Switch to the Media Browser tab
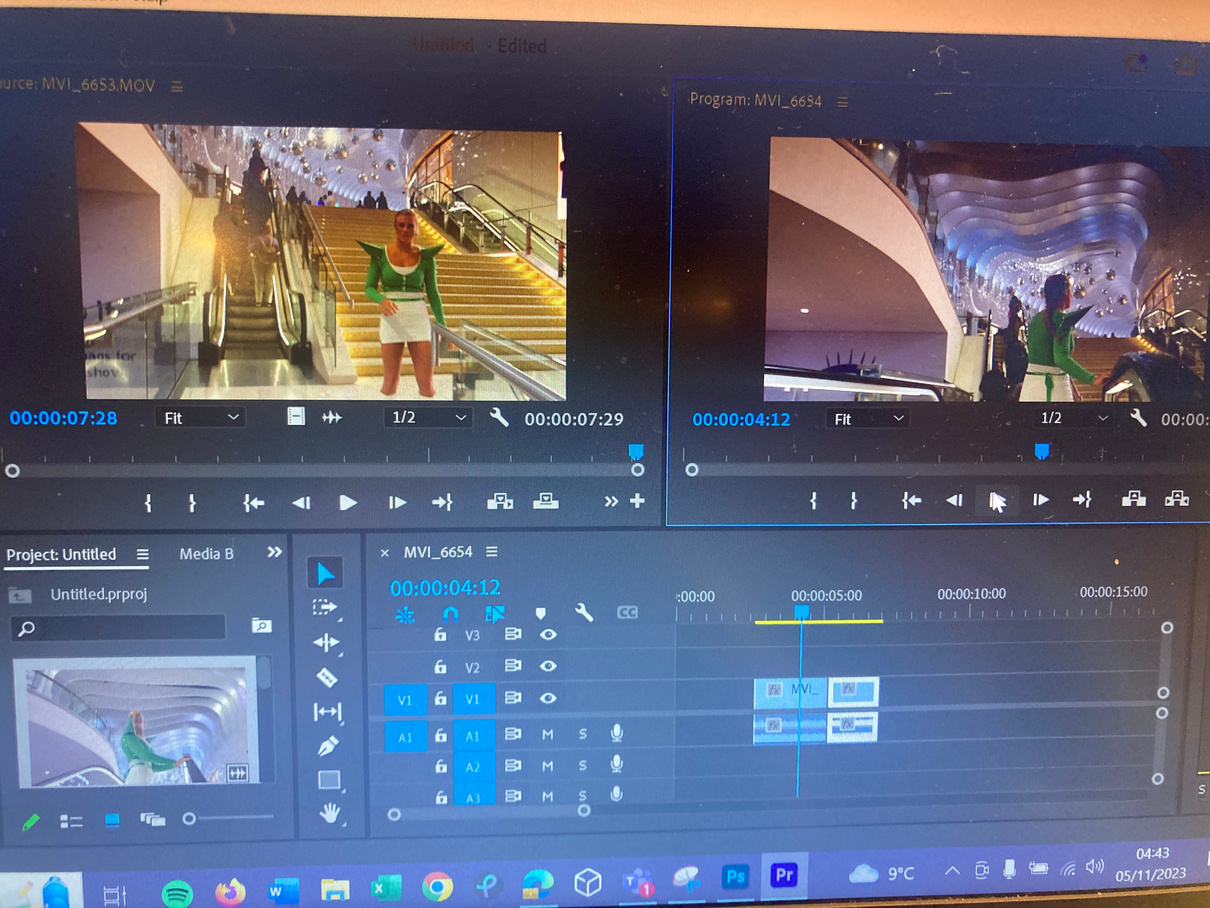The width and height of the screenshot is (1210, 908). pos(206,554)
